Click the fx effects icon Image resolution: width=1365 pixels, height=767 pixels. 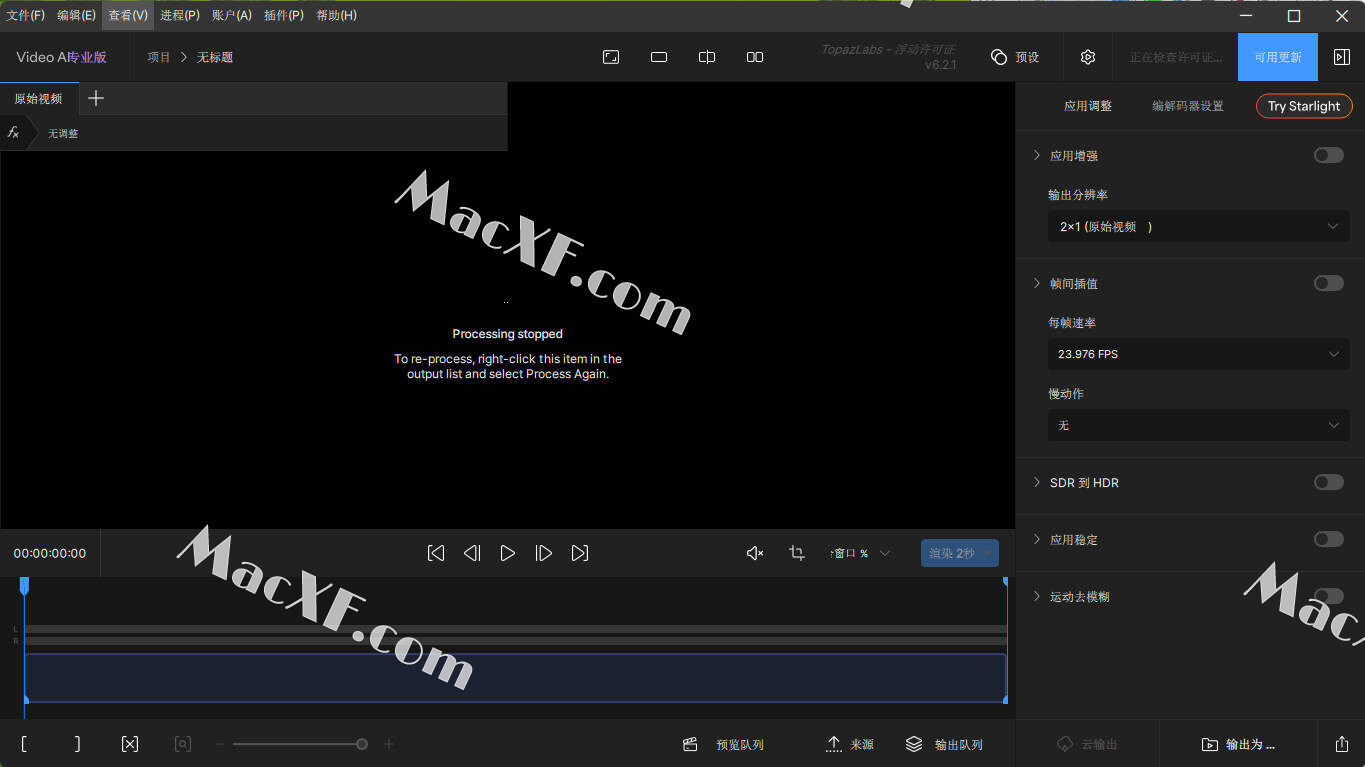coord(13,132)
